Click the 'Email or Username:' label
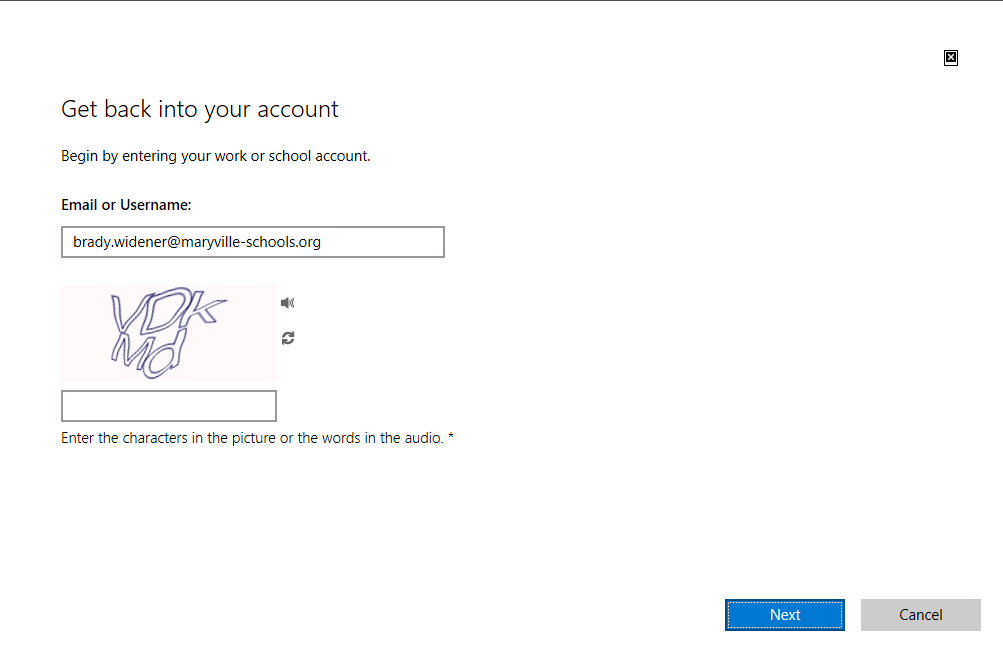The width and height of the screenshot is (1003, 653). pos(126,205)
